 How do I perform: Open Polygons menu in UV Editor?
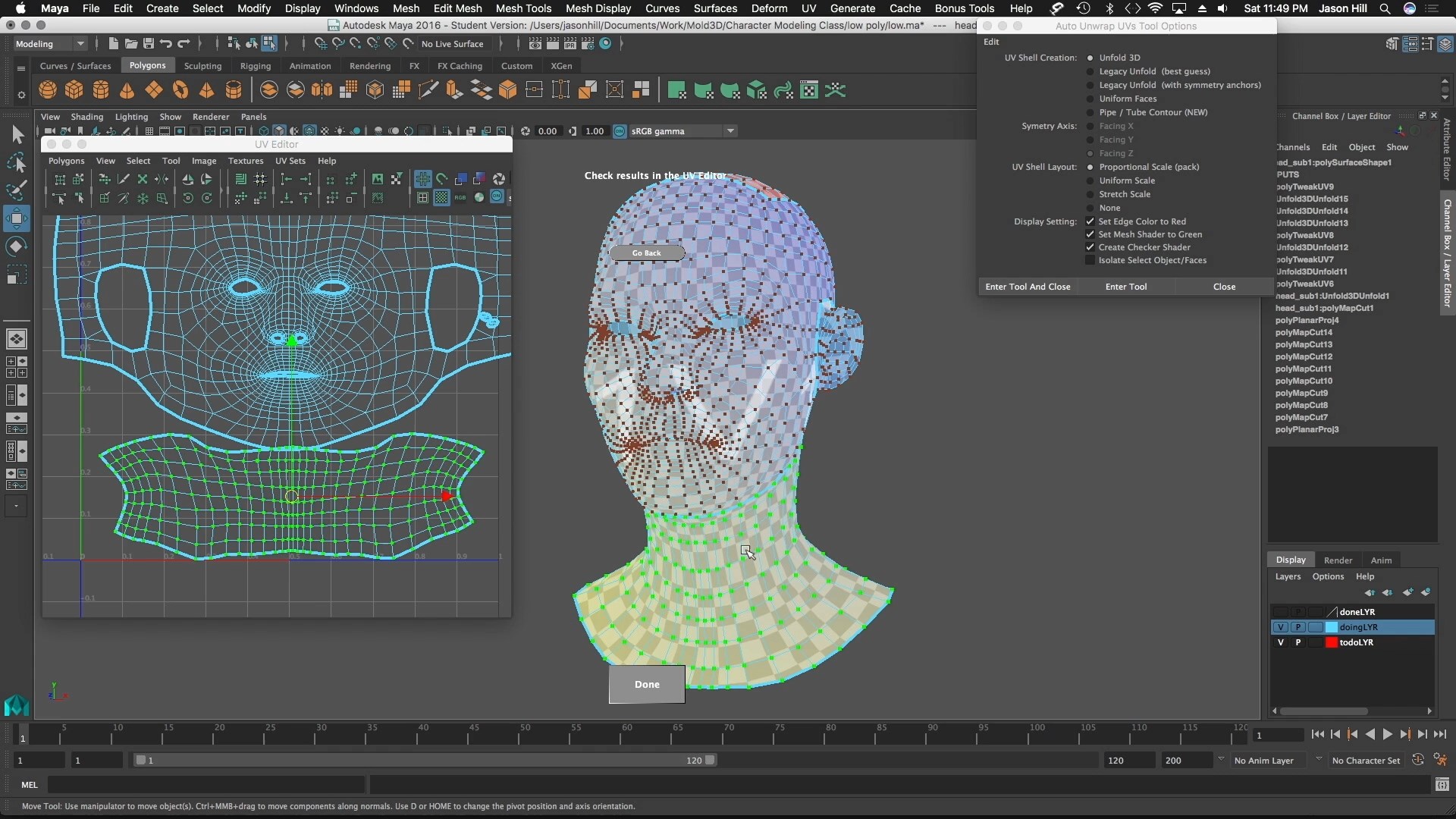pyautogui.click(x=67, y=161)
